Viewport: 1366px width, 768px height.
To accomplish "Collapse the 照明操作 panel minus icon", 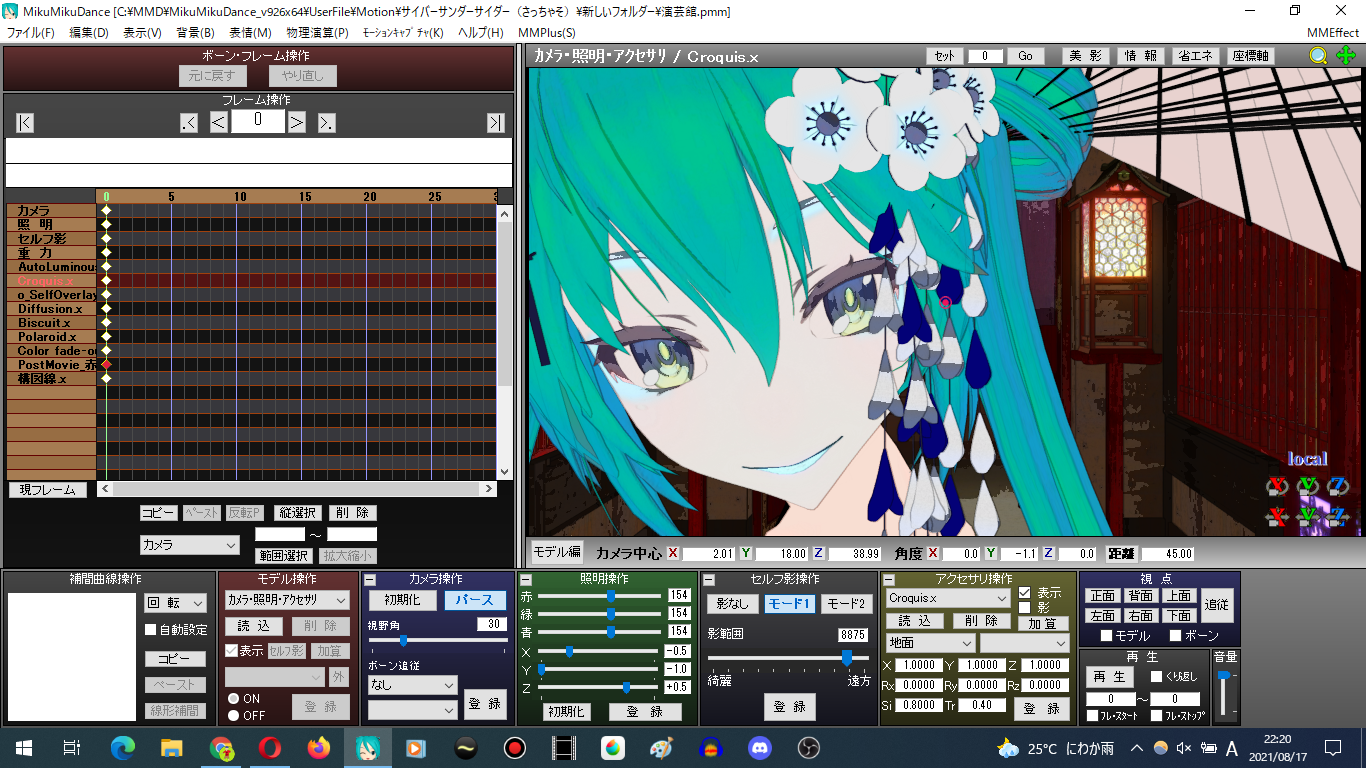I will pyautogui.click(x=526, y=580).
